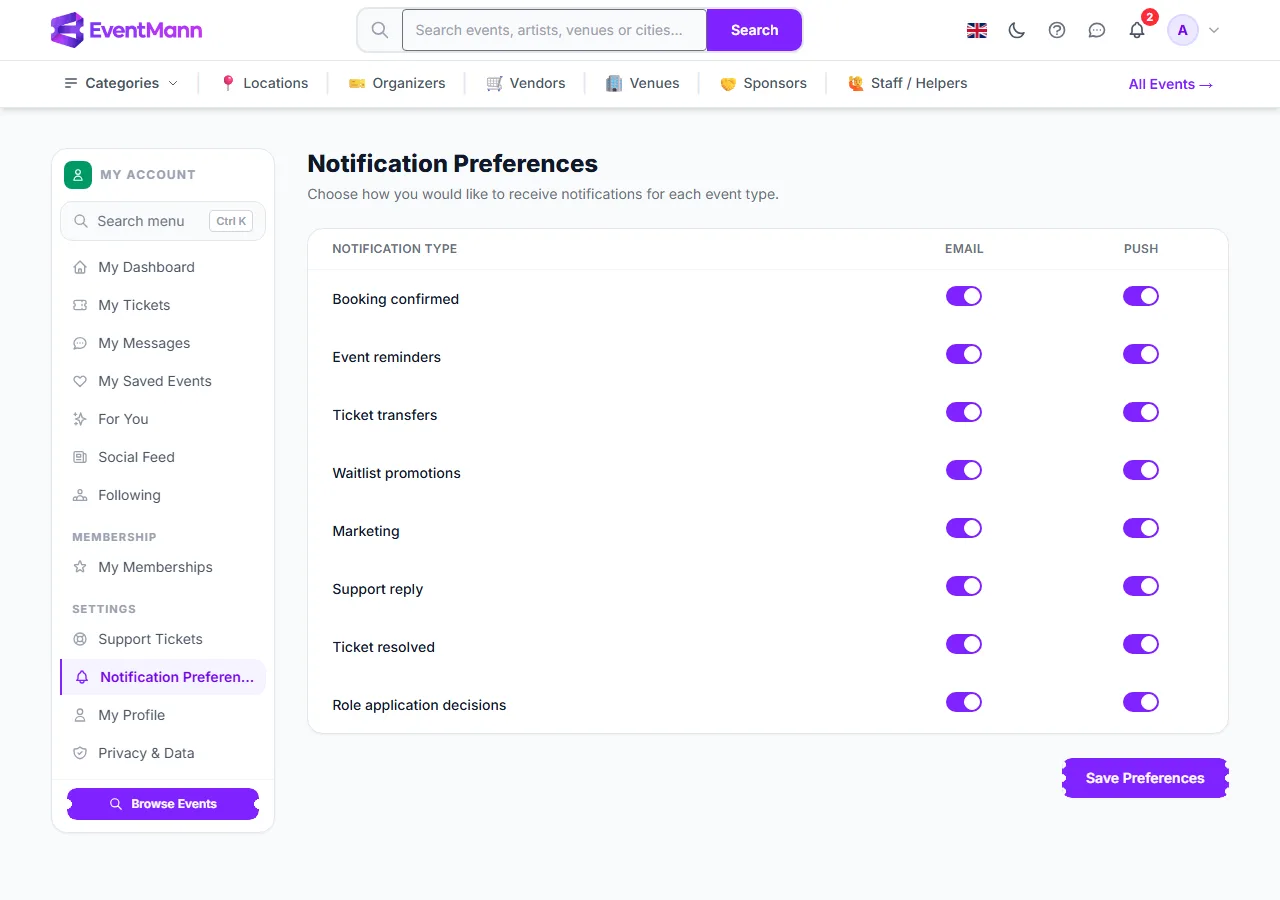The height and width of the screenshot is (900, 1280).
Task: Click the My Tickets ticket icon
Action: tap(80, 305)
